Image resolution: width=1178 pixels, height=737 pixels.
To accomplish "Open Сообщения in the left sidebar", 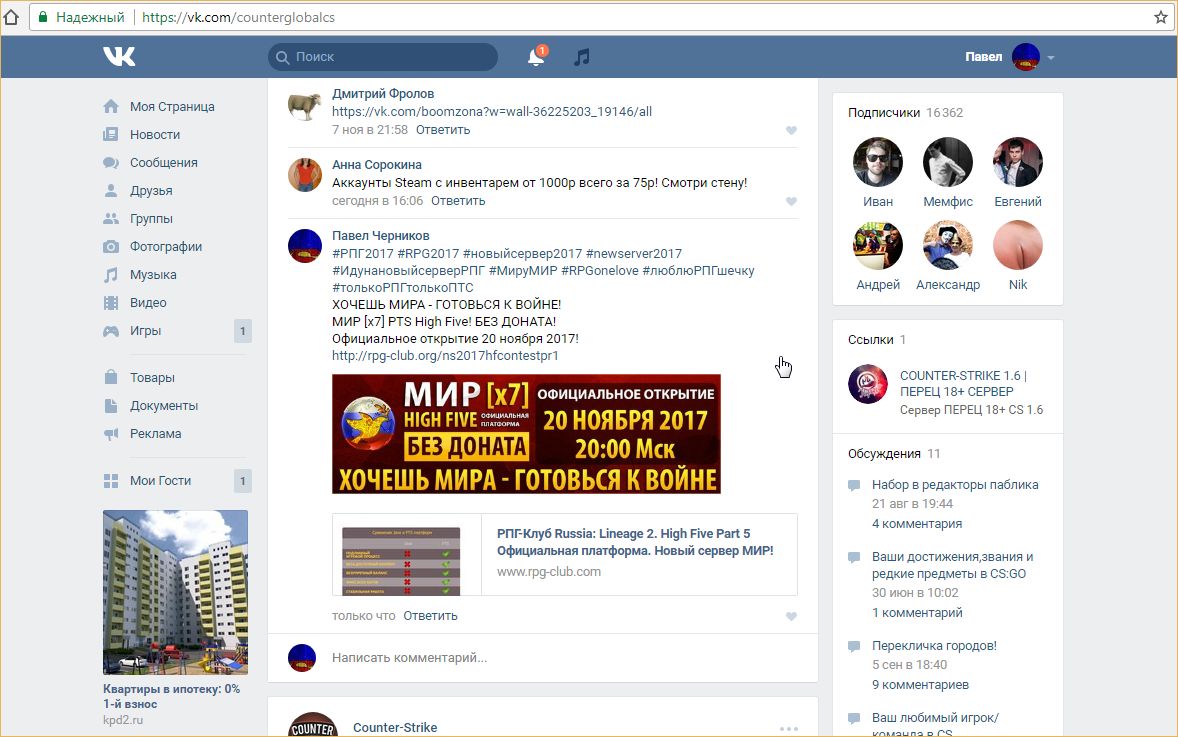I will pyautogui.click(x=163, y=162).
